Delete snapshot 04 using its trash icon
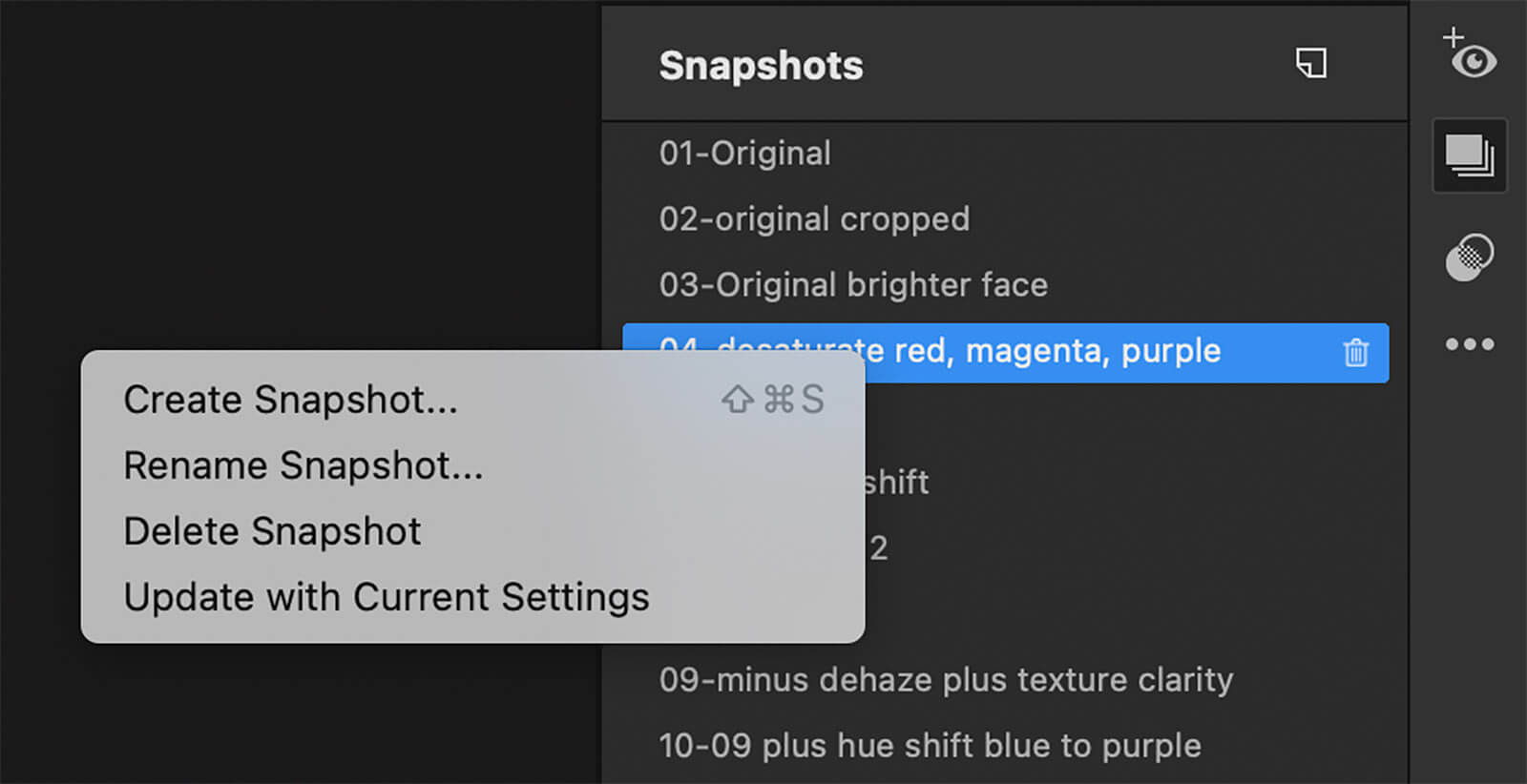The width and height of the screenshot is (1527, 784). tap(1355, 353)
